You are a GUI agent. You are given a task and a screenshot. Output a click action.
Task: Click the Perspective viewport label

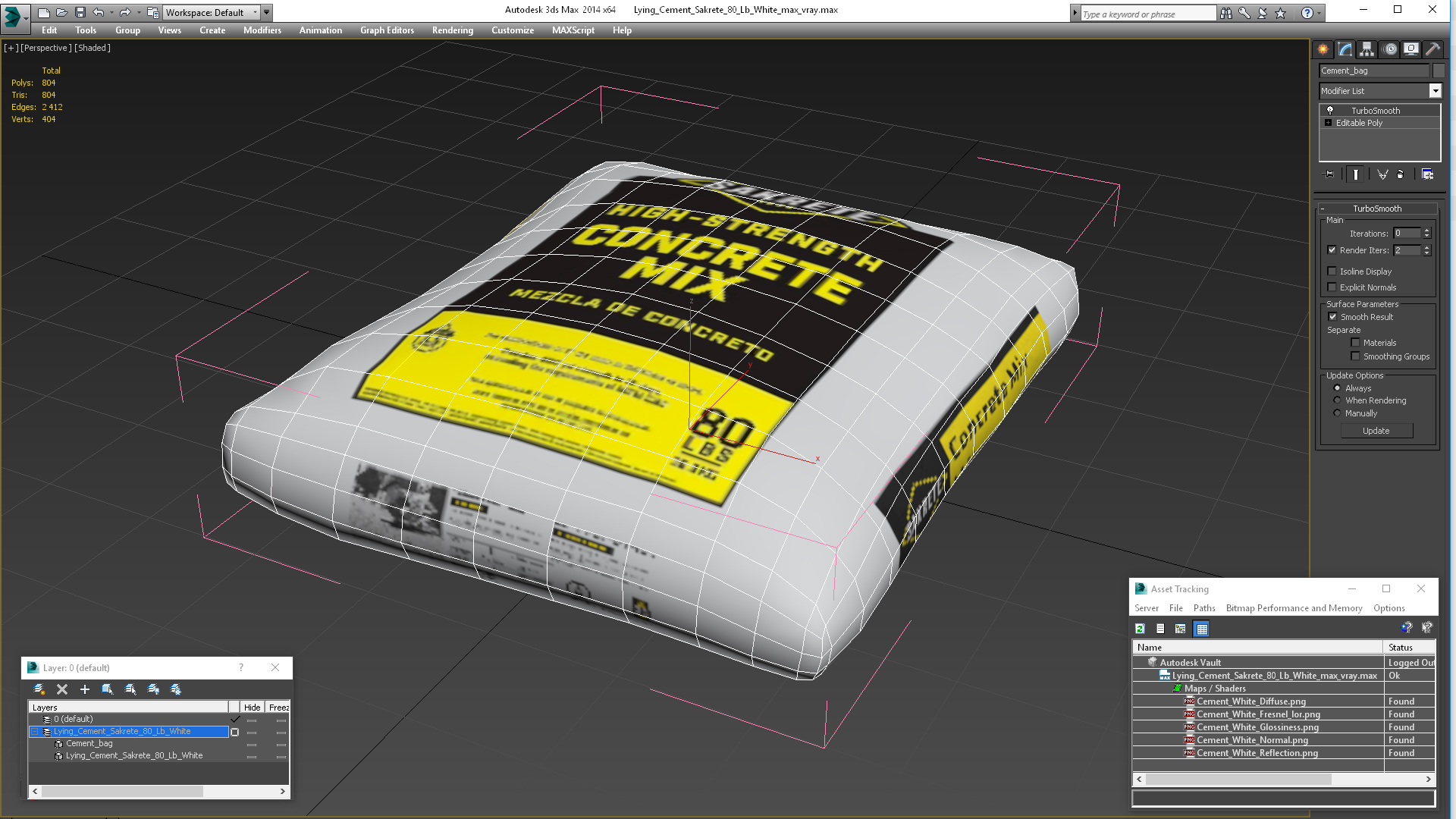coord(46,48)
